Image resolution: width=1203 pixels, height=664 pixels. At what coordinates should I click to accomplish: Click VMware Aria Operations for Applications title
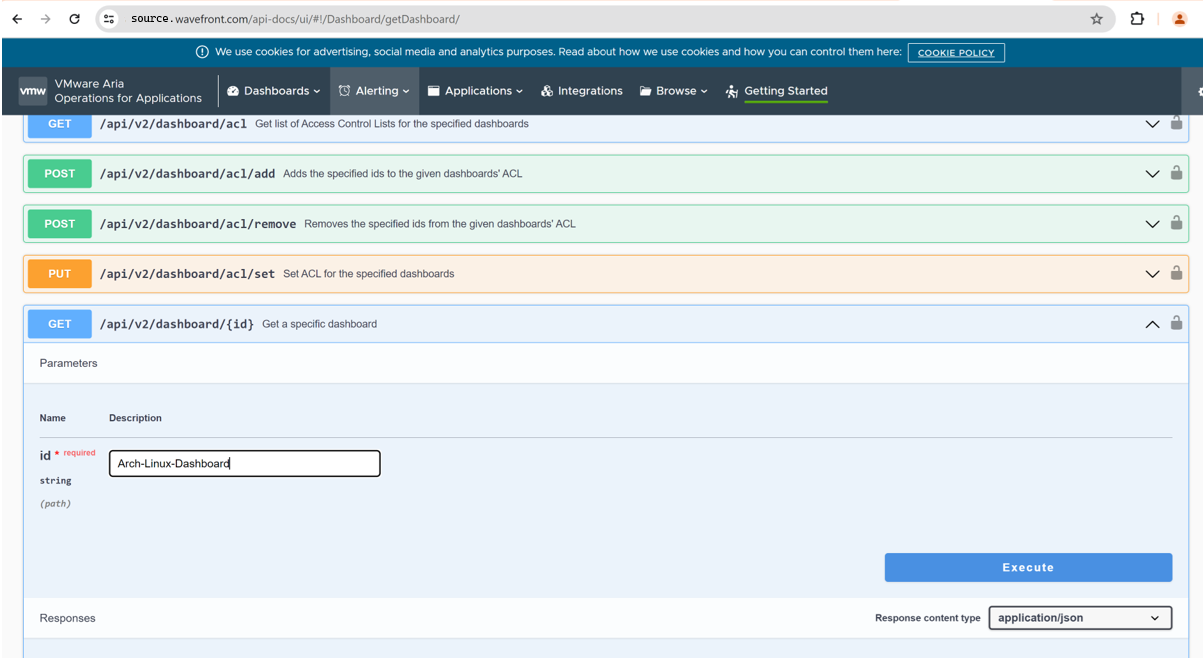[x=128, y=91]
